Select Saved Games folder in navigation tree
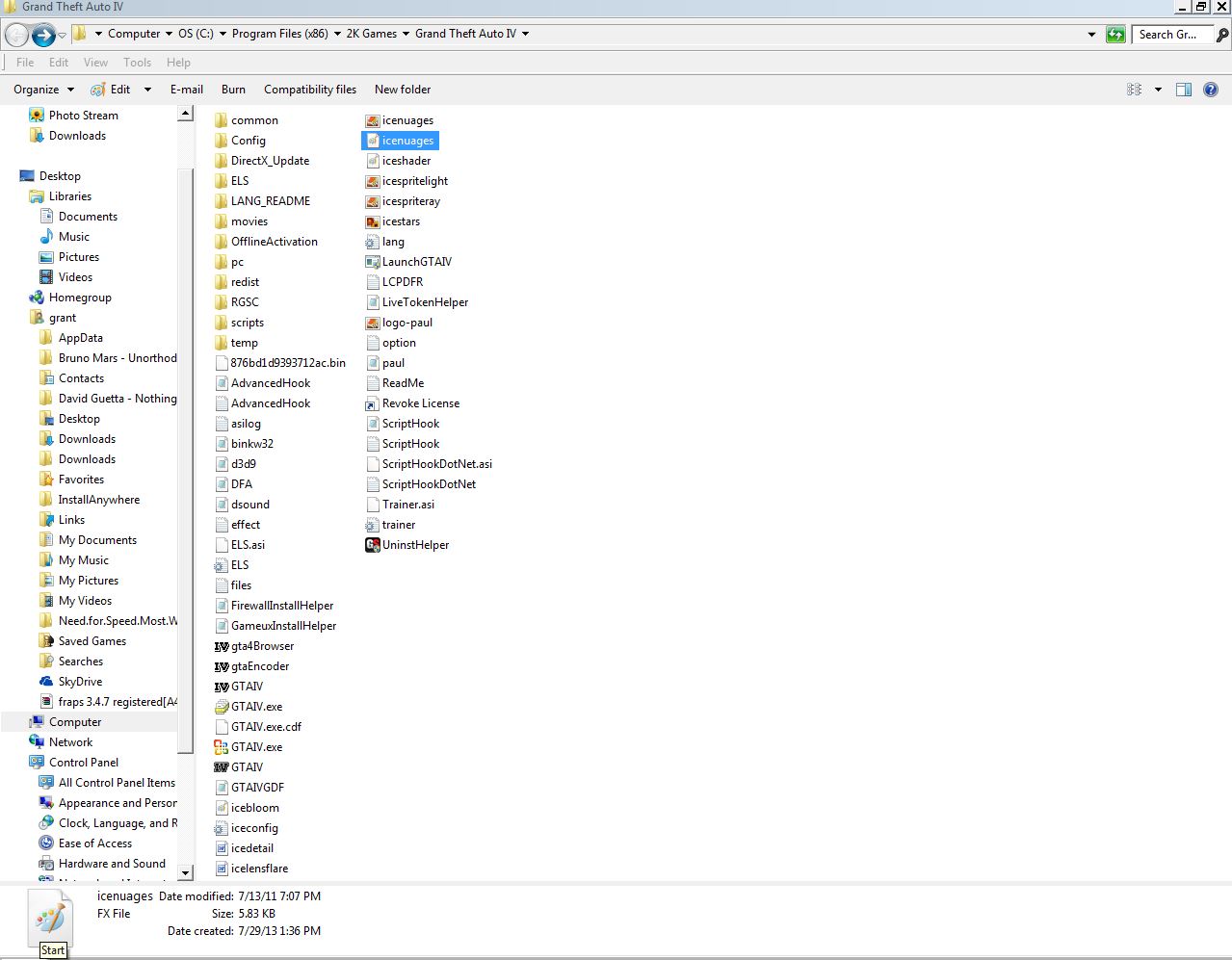 (x=92, y=641)
